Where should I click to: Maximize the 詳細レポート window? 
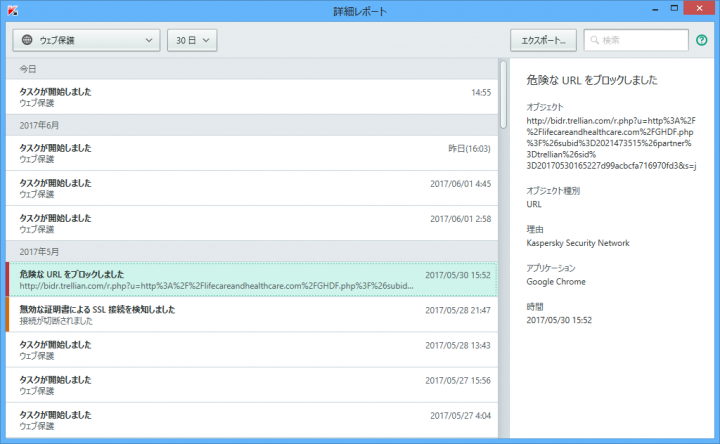[674, 8]
